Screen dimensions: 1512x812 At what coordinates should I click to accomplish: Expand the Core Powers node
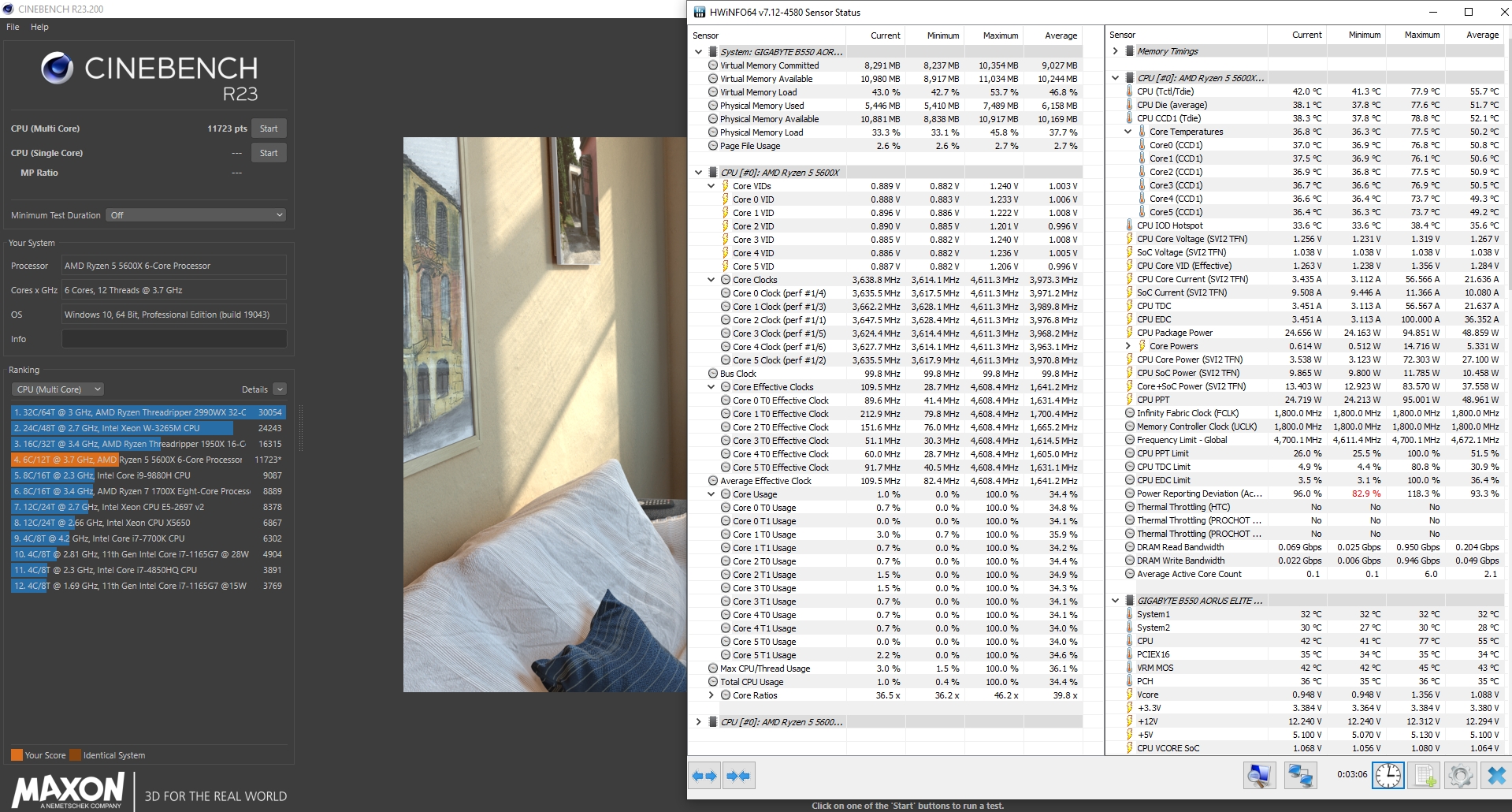[x=1128, y=346]
